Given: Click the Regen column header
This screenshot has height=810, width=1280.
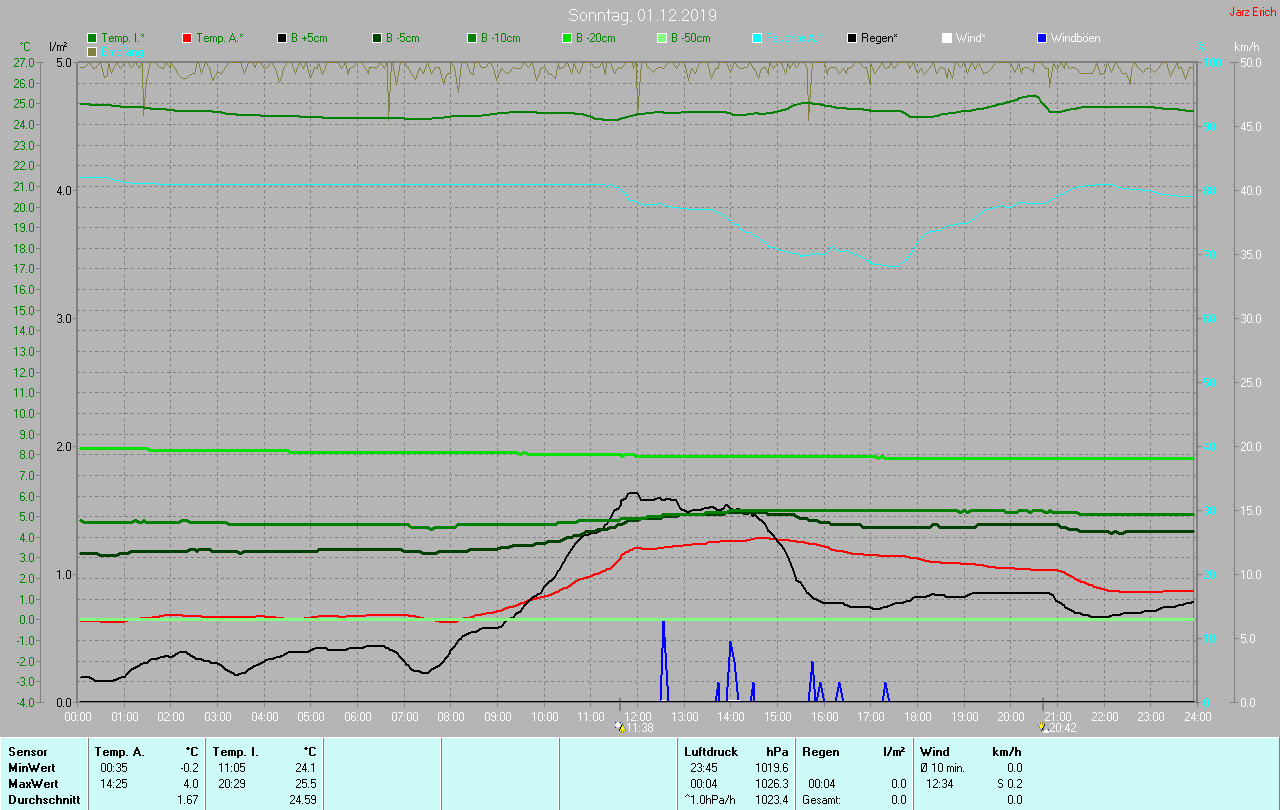Looking at the screenshot, I should 821,752.
